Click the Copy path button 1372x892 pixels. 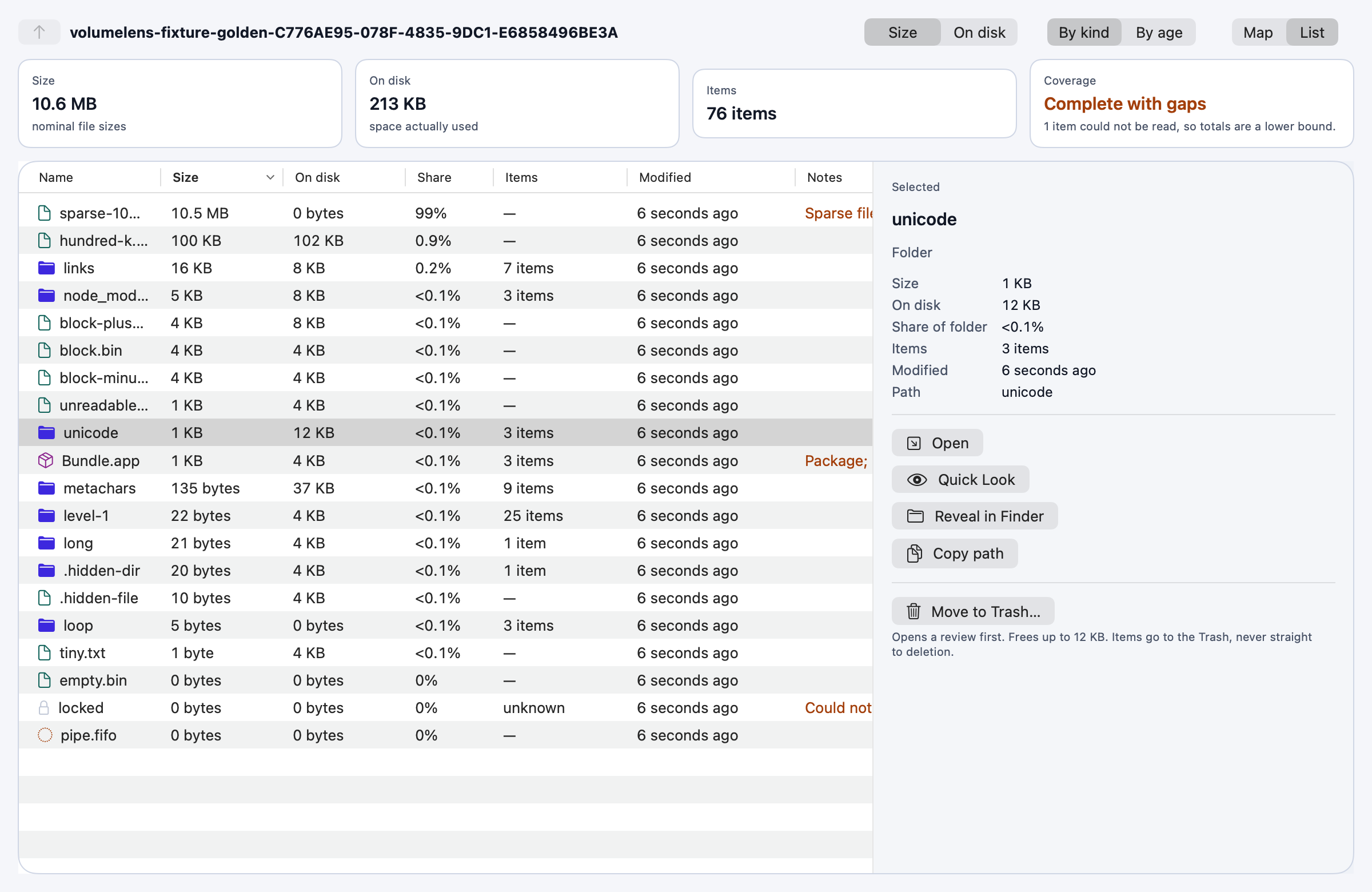pos(955,553)
